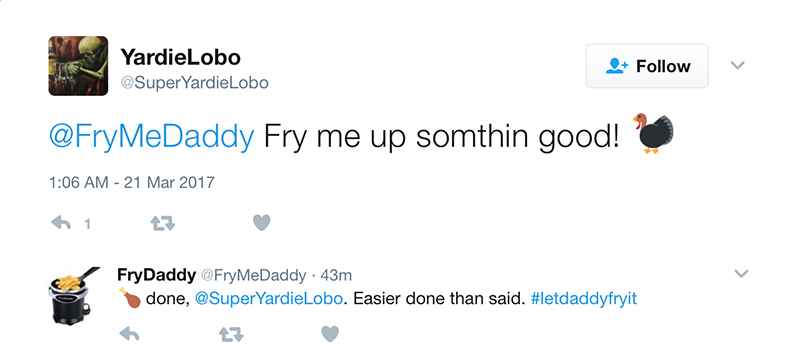Open the FryDaddy display name in the reply
This screenshot has width=792, height=360.
(x=156, y=275)
